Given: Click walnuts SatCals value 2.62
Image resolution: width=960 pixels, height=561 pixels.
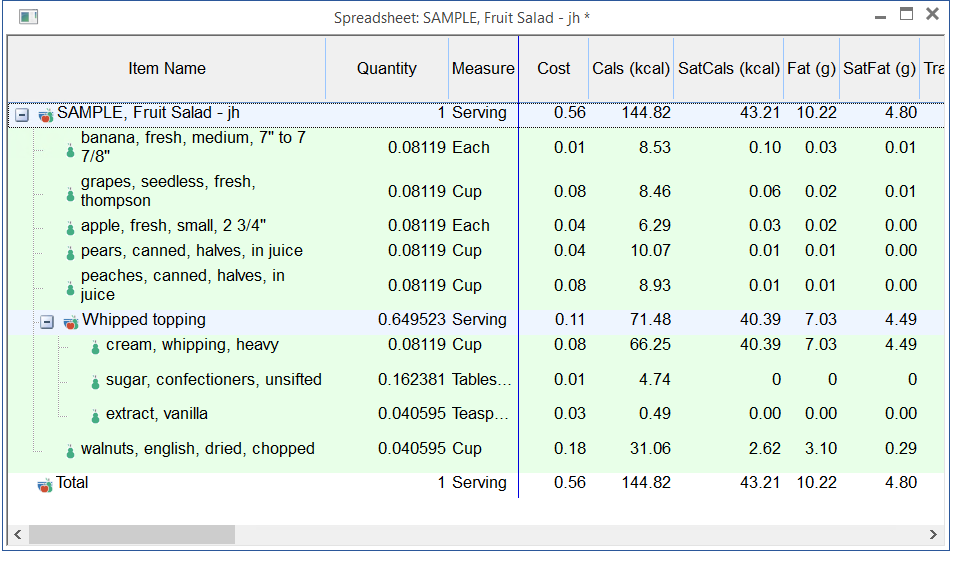Looking at the screenshot, I should coord(765,449).
